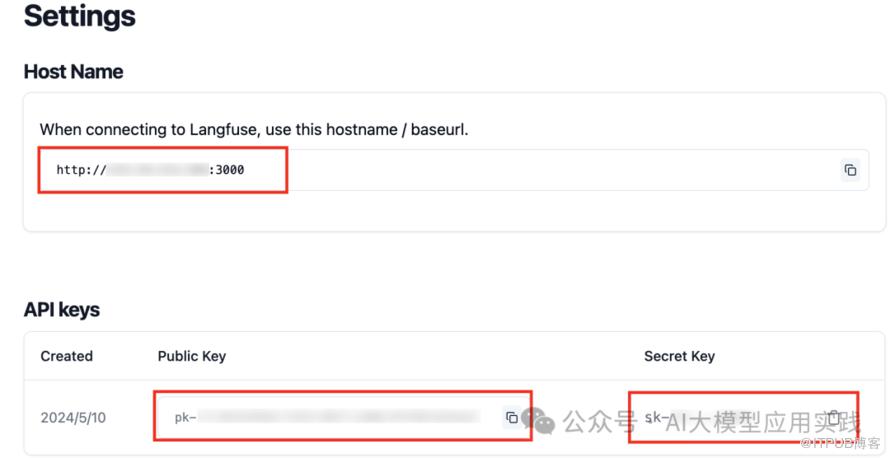The height and width of the screenshot is (458, 890).
Task: Click the WeChat logo watermark icon
Action: [541, 421]
